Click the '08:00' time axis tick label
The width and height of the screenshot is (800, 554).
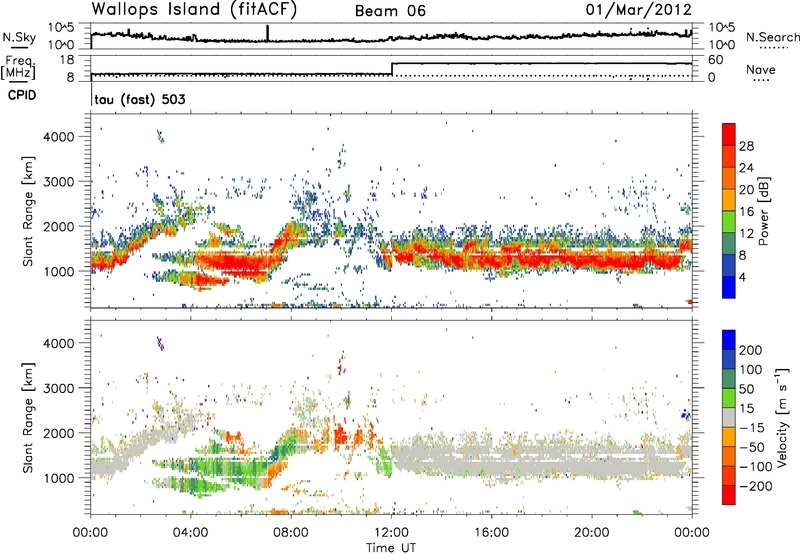pos(291,533)
